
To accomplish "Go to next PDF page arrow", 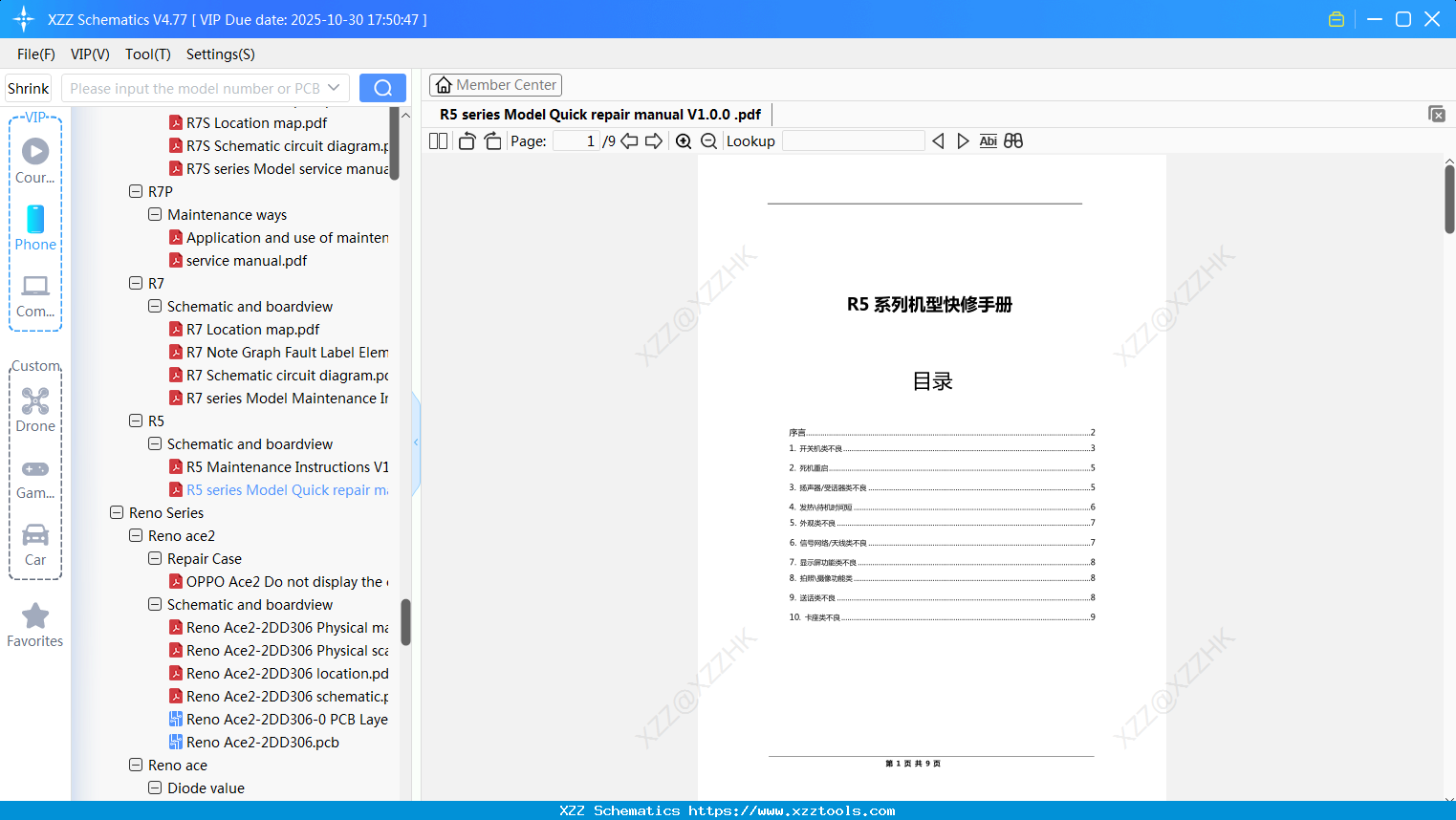I will 653,140.
